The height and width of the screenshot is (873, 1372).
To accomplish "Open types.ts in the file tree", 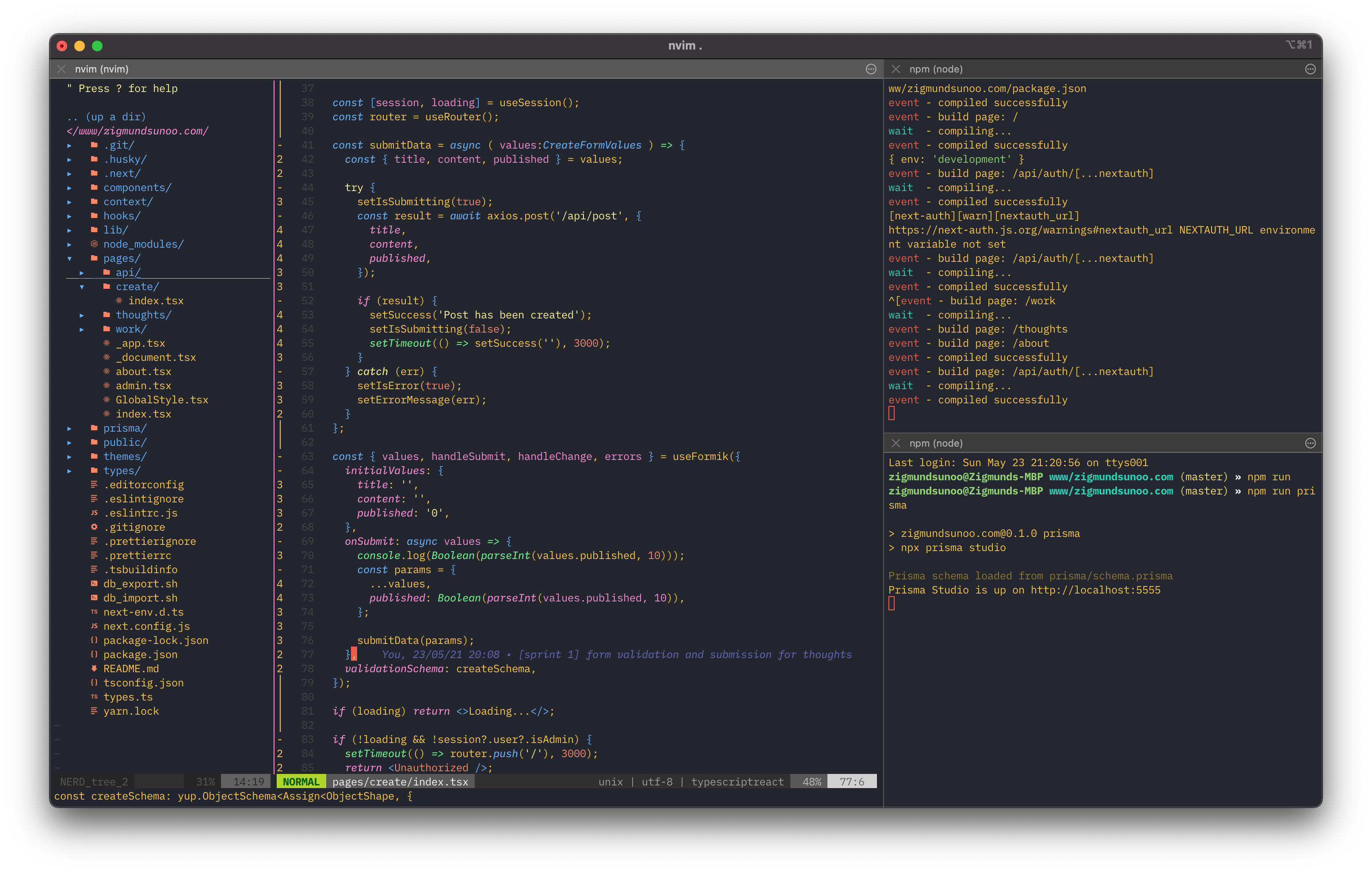I will point(128,697).
